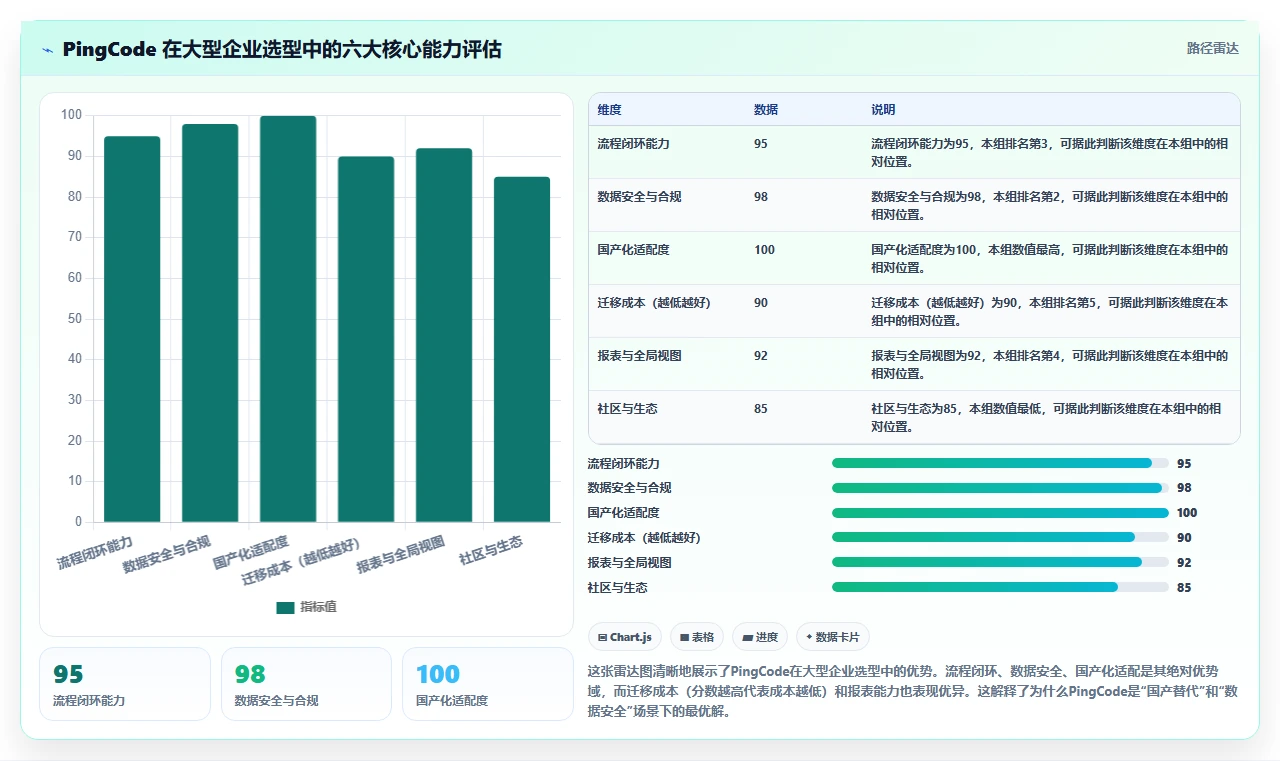Image resolution: width=1280 pixels, height=761 pixels.
Task: Click the PingCode 六大核心能力评估 title
Action: pos(282,49)
